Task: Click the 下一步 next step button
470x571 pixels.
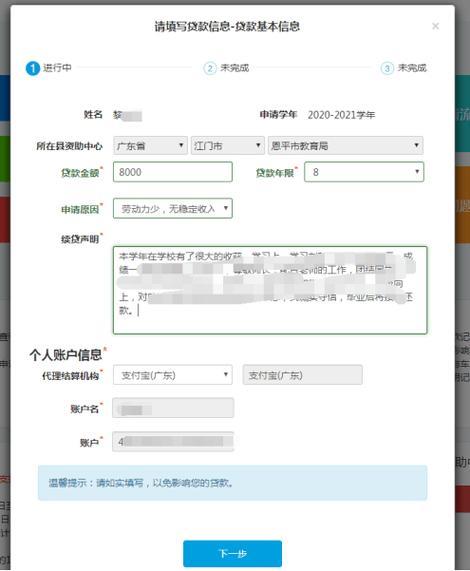Action: click(x=232, y=554)
